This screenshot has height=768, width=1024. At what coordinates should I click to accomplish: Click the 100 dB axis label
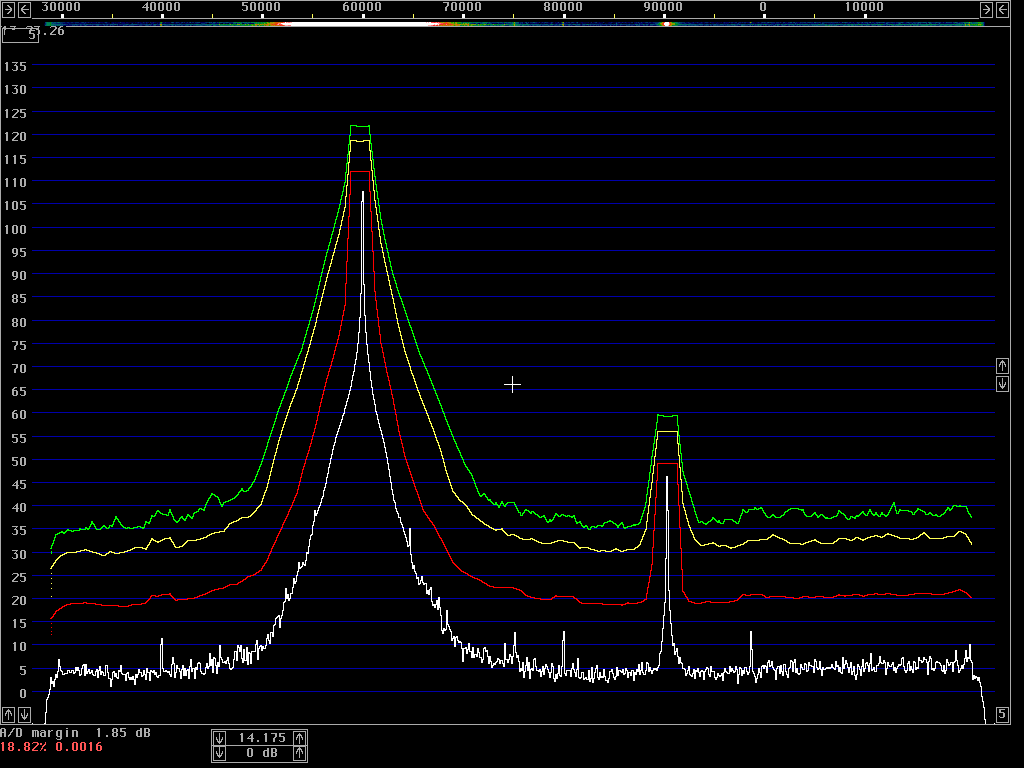click(15, 229)
